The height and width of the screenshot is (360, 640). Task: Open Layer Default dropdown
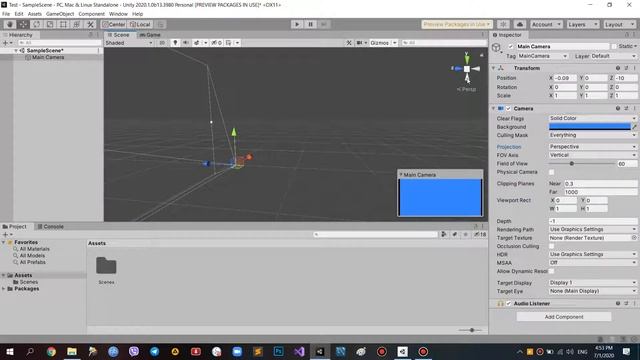613,56
